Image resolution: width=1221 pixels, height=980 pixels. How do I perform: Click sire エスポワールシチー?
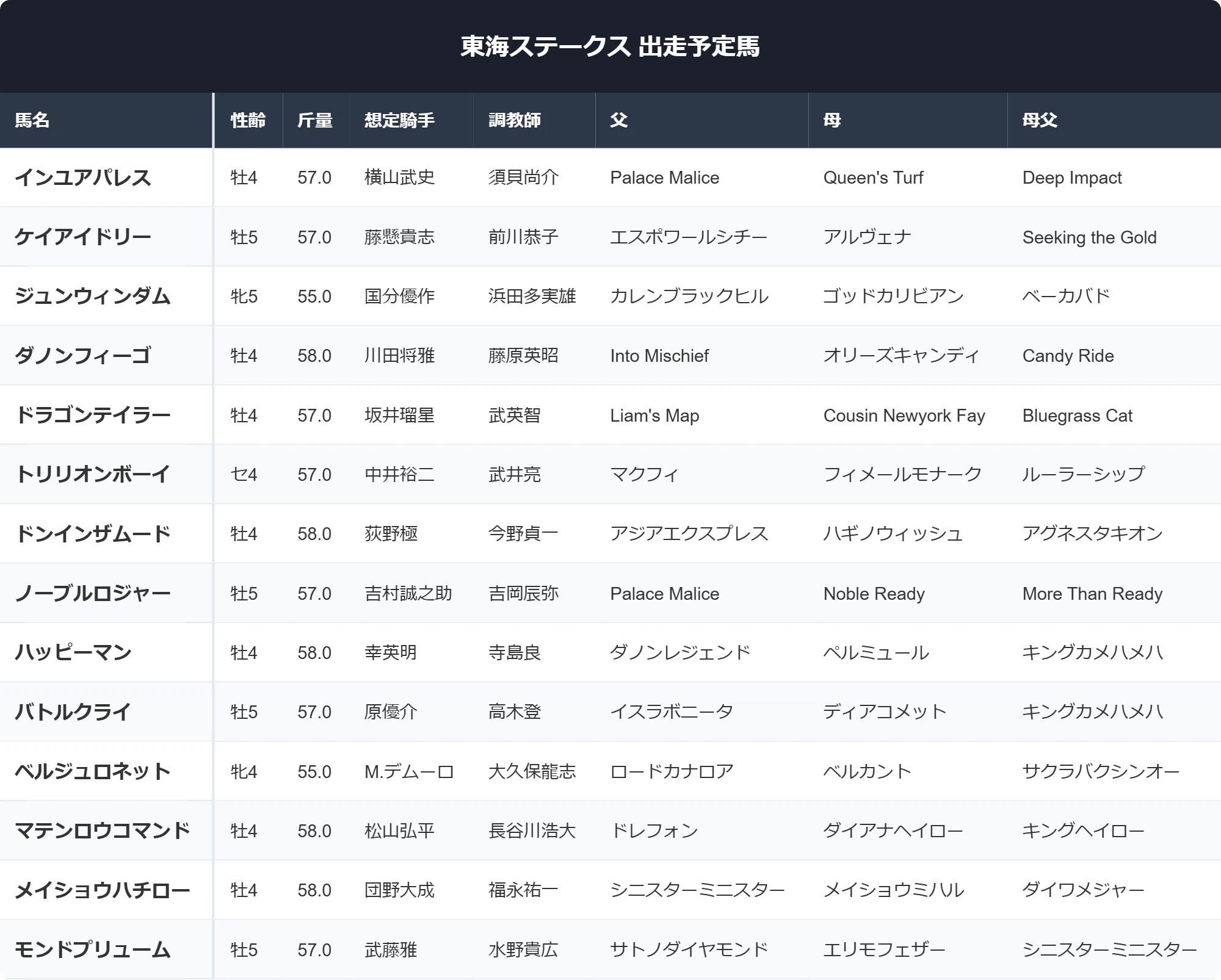tap(689, 237)
